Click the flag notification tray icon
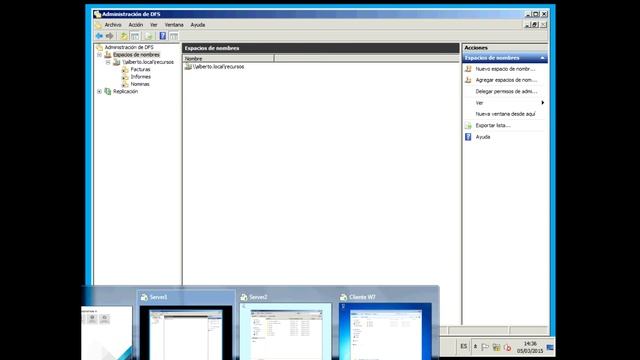The image size is (640, 360). coord(485,347)
